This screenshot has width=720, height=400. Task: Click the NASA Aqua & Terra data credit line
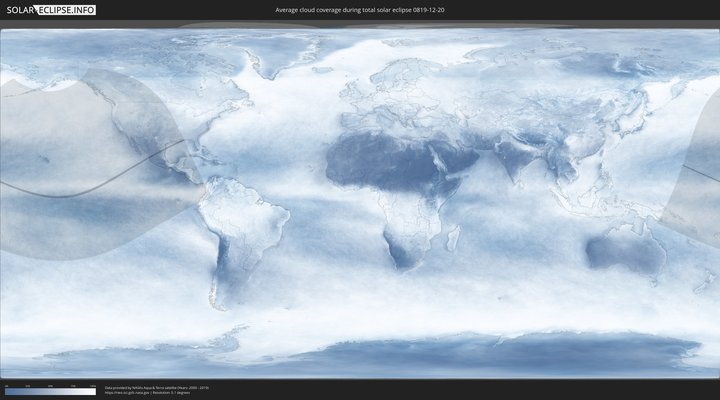pyautogui.click(x=157, y=388)
